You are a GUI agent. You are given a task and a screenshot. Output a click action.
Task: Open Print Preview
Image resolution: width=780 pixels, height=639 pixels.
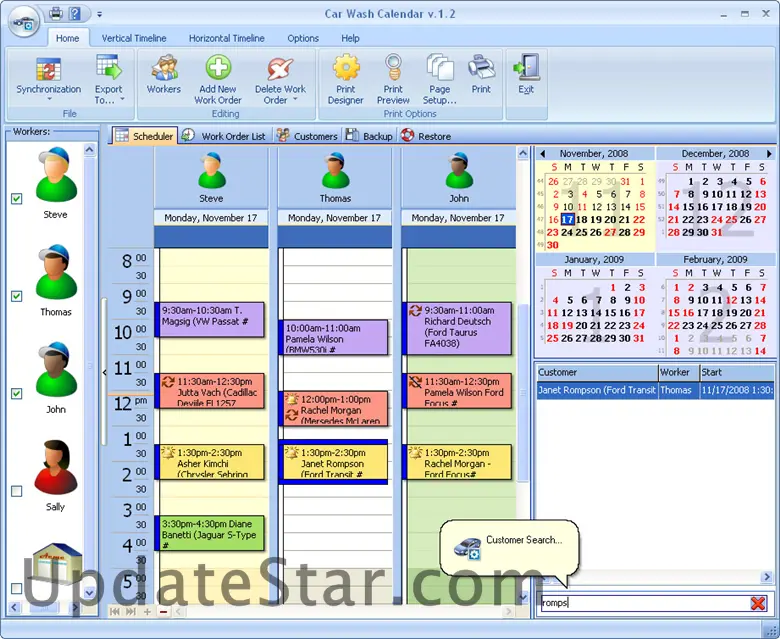click(x=393, y=80)
